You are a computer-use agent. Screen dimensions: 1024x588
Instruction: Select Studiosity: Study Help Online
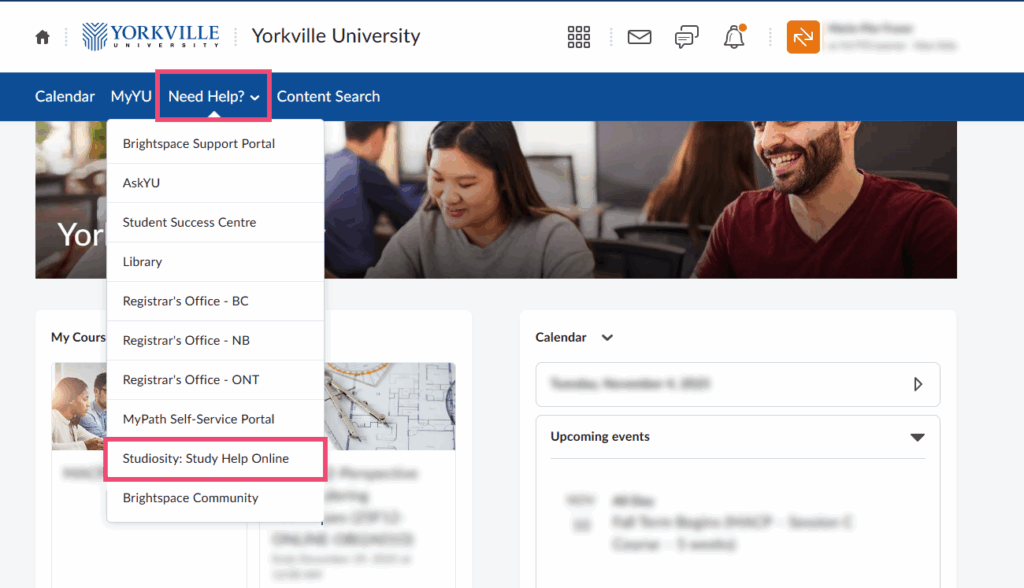pos(206,459)
